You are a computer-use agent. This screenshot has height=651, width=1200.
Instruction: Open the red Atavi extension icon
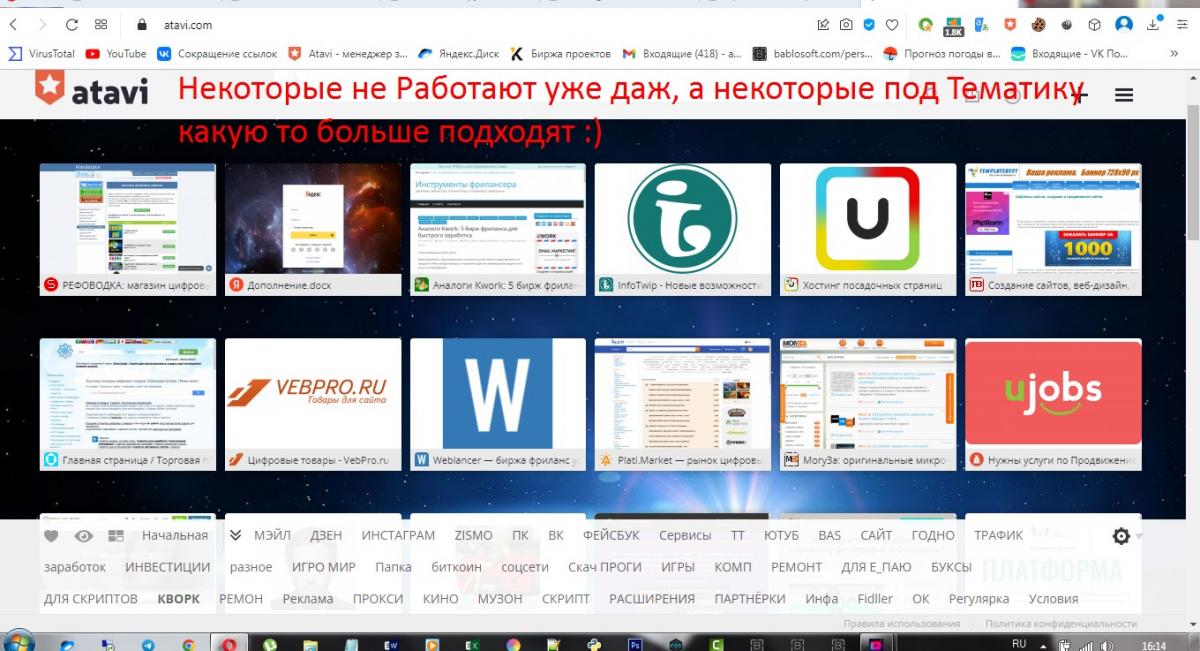[1010, 25]
